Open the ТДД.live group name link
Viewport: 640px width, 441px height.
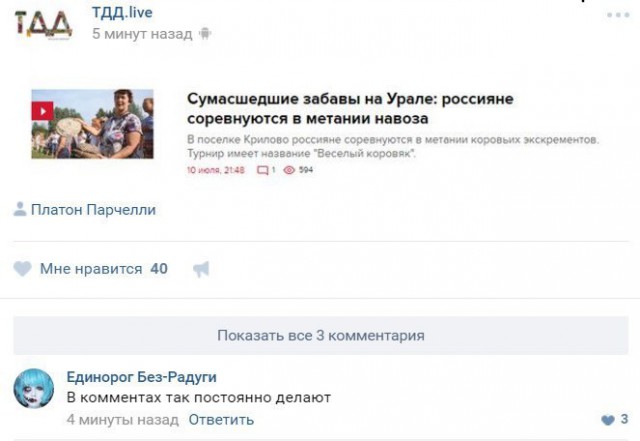click(x=122, y=12)
